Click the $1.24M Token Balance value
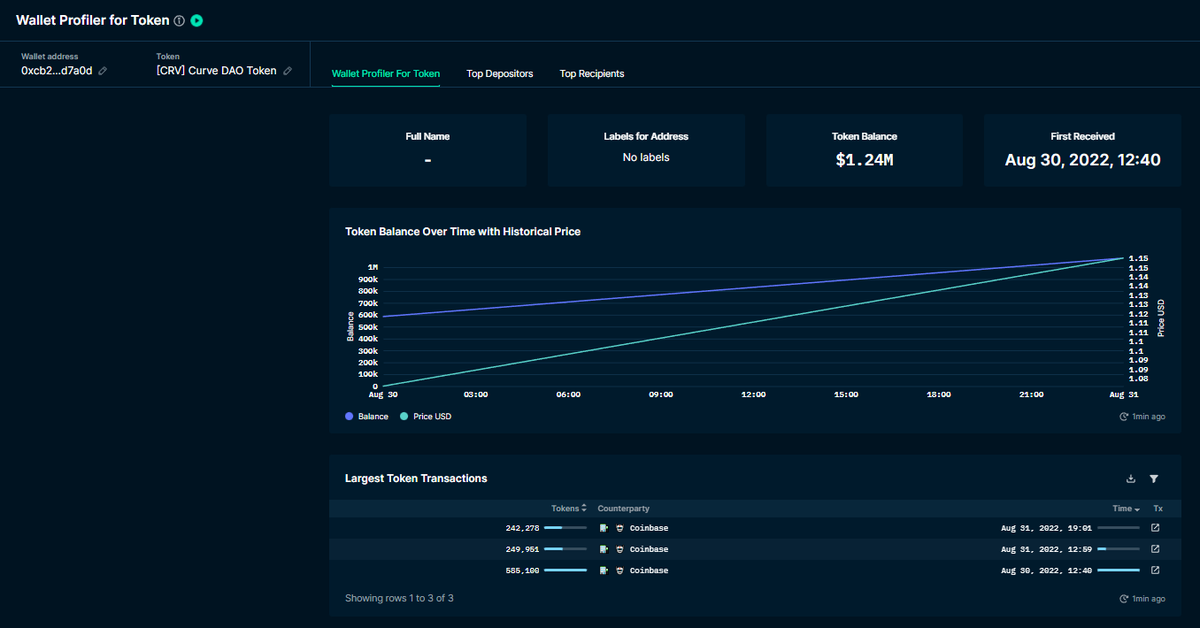 pos(864,159)
